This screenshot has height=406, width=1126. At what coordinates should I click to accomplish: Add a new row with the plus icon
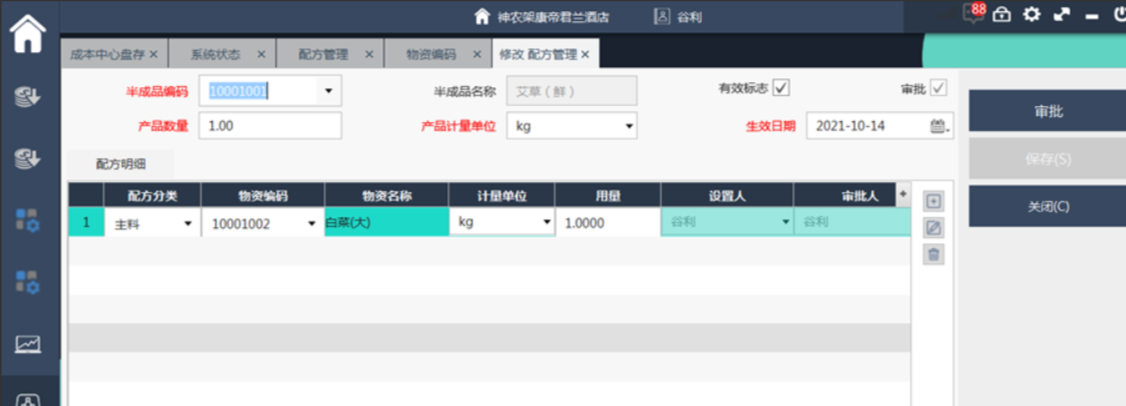[934, 201]
